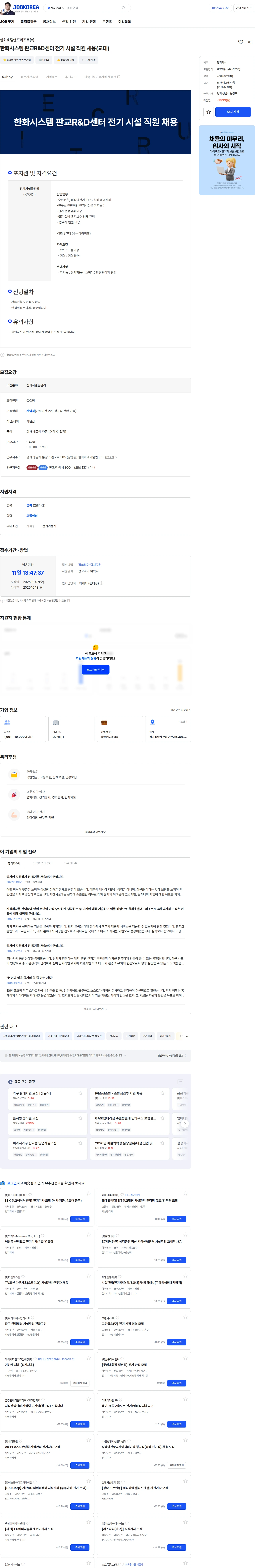Select the 추천공고 tab
The height and width of the screenshot is (1568, 255).
pos(71,77)
